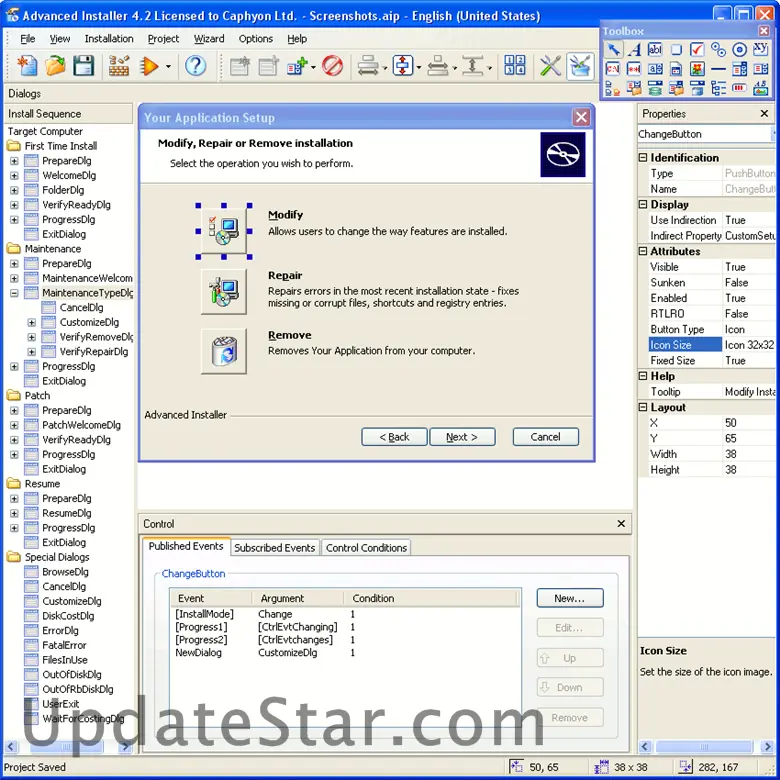The image size is (780, 780).
Task: Select the pointer arrow tool in Toolbox
Action: point(613,49)
